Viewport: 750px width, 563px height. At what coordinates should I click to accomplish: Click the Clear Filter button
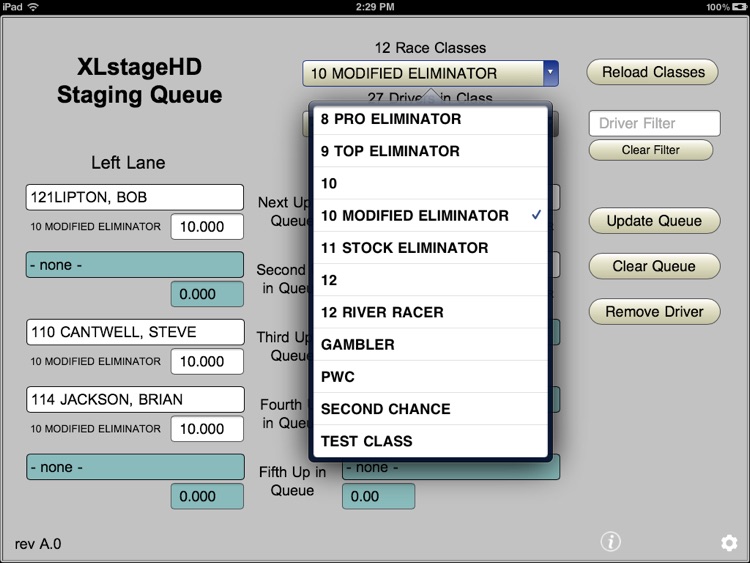pyautogui.click(x=651, y=150)
